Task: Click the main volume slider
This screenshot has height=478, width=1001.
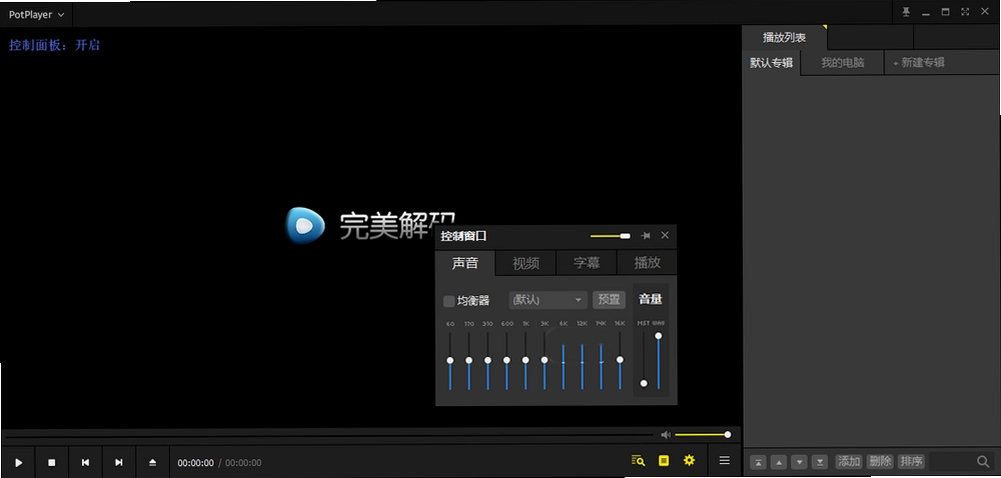Action: [703, 435]
